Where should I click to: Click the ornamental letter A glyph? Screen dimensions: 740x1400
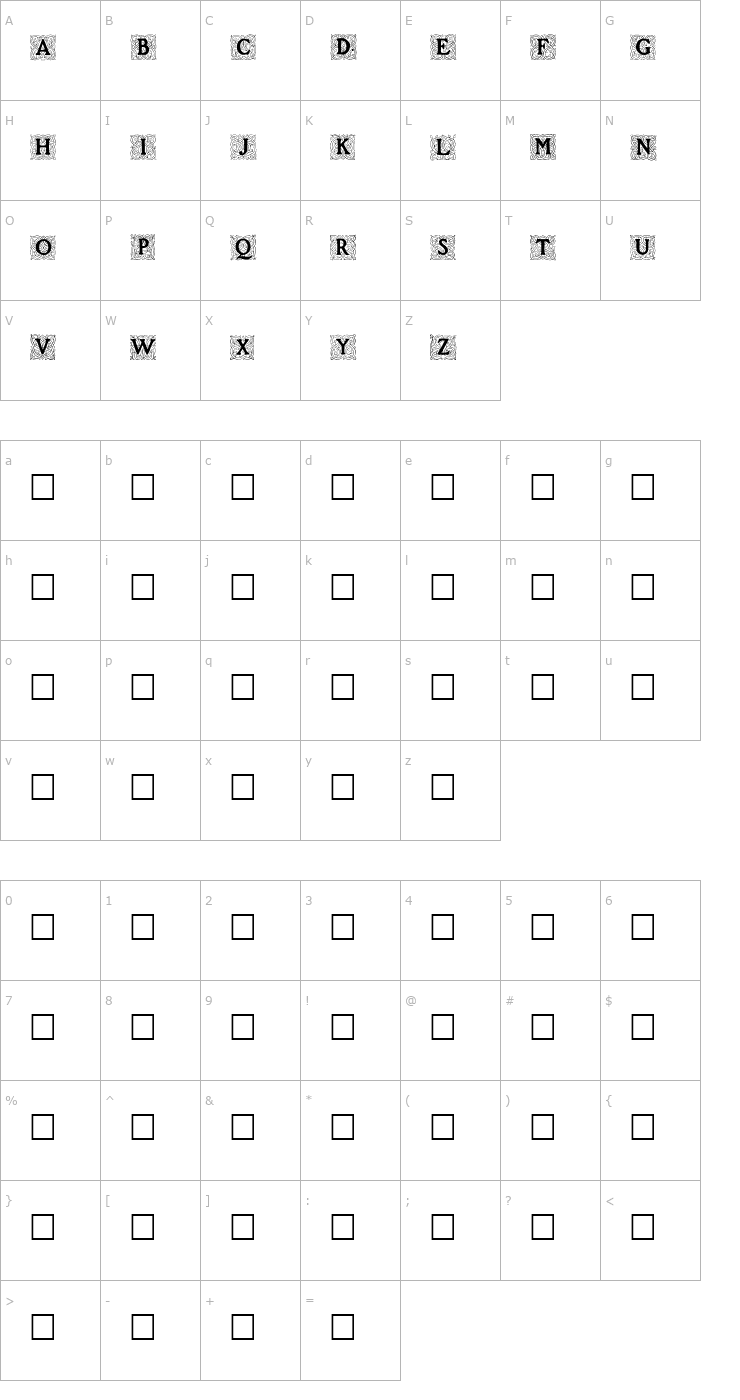(x=43, y=47)
